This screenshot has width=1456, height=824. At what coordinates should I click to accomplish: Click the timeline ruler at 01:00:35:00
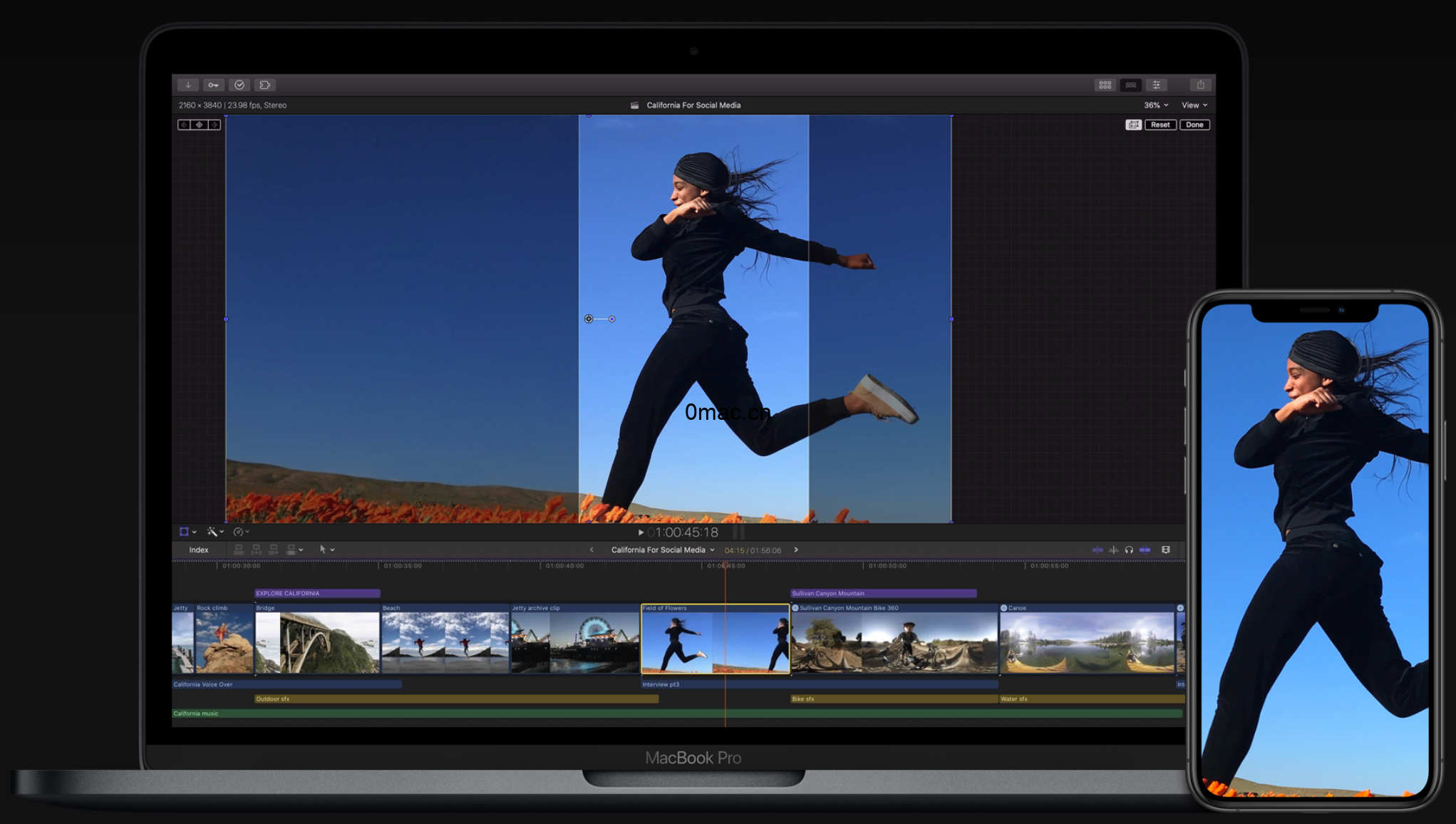click(403, 566)
